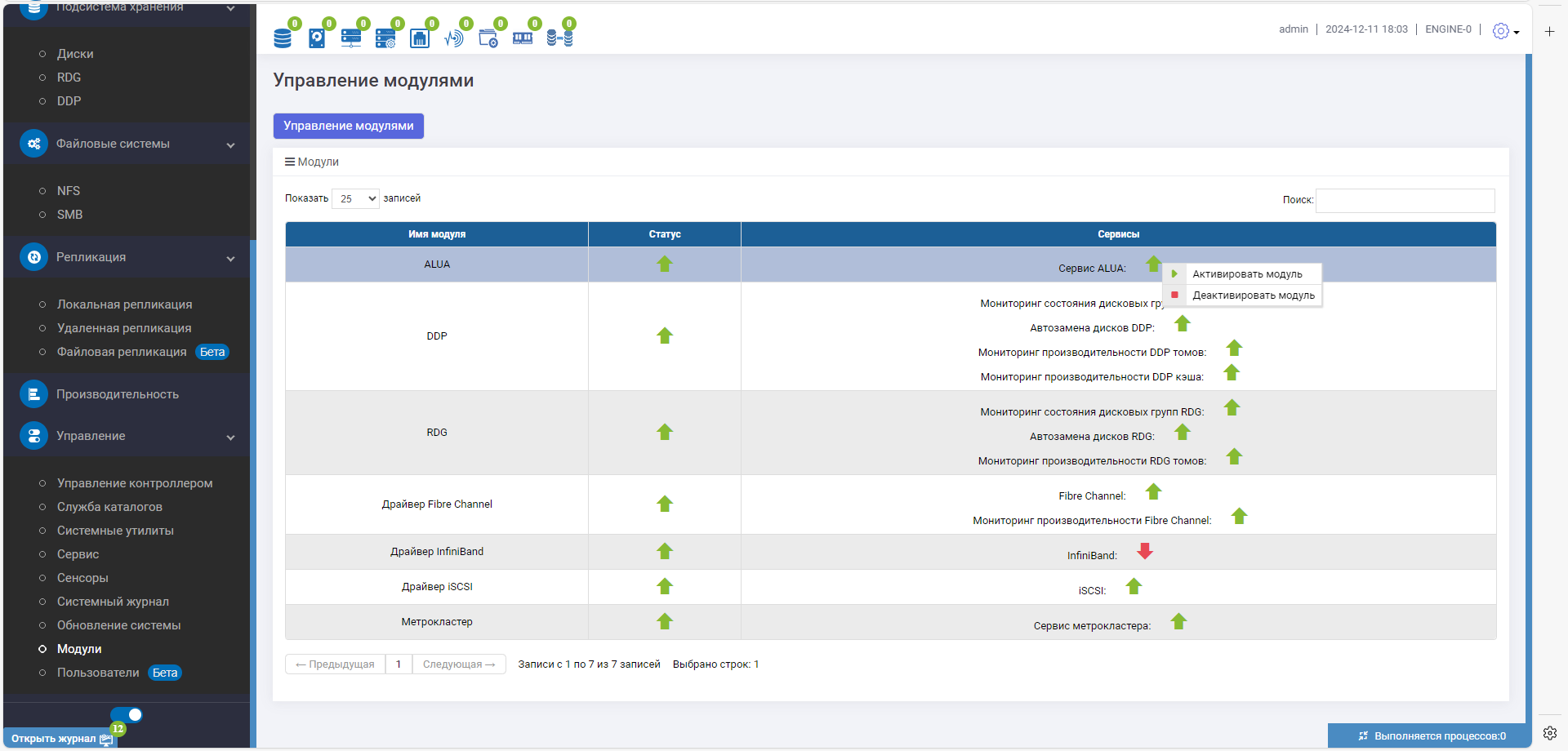Toggle the switch above Открыть журнал

(x=127, y=714)
